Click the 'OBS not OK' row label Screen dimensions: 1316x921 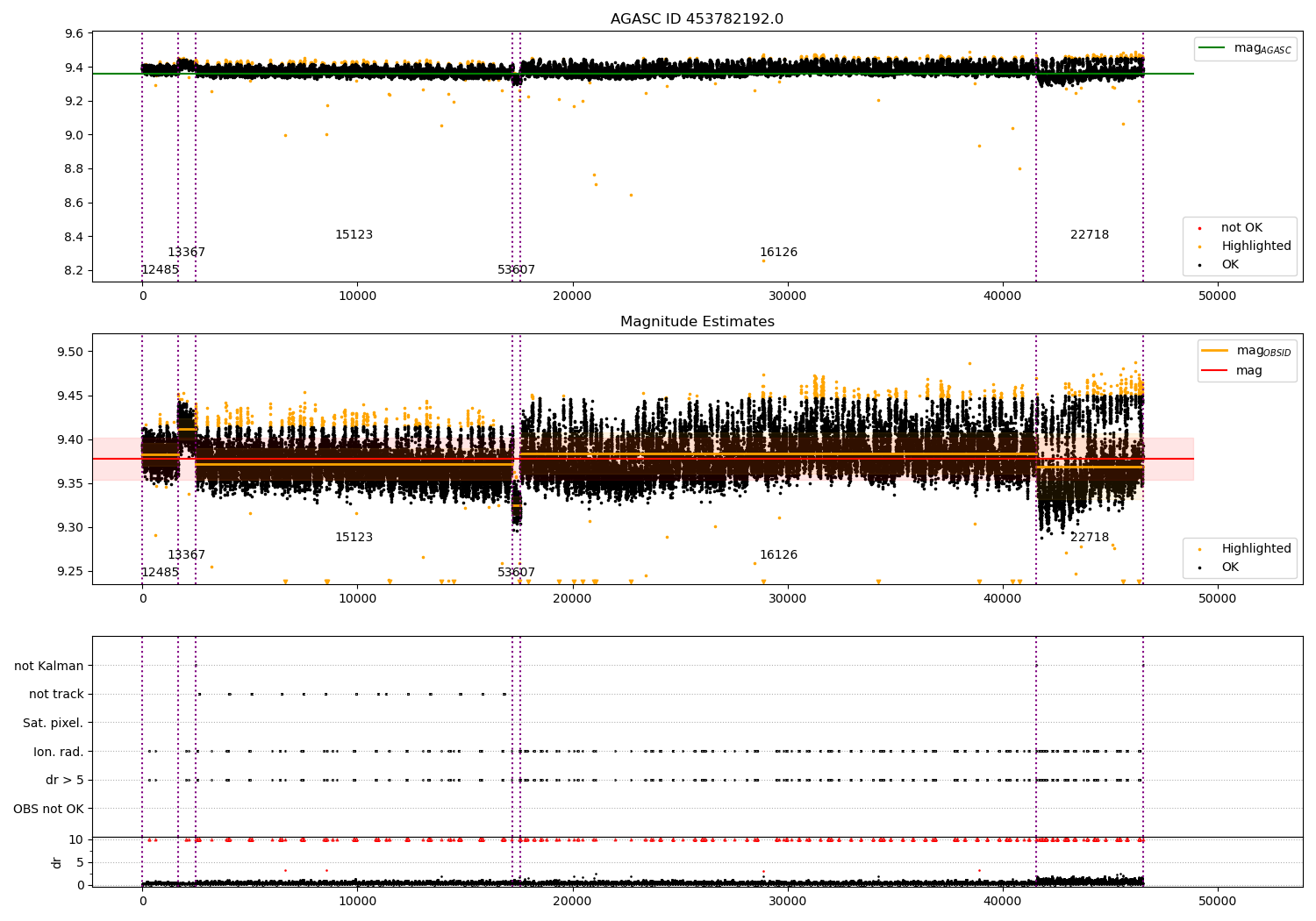48,809
